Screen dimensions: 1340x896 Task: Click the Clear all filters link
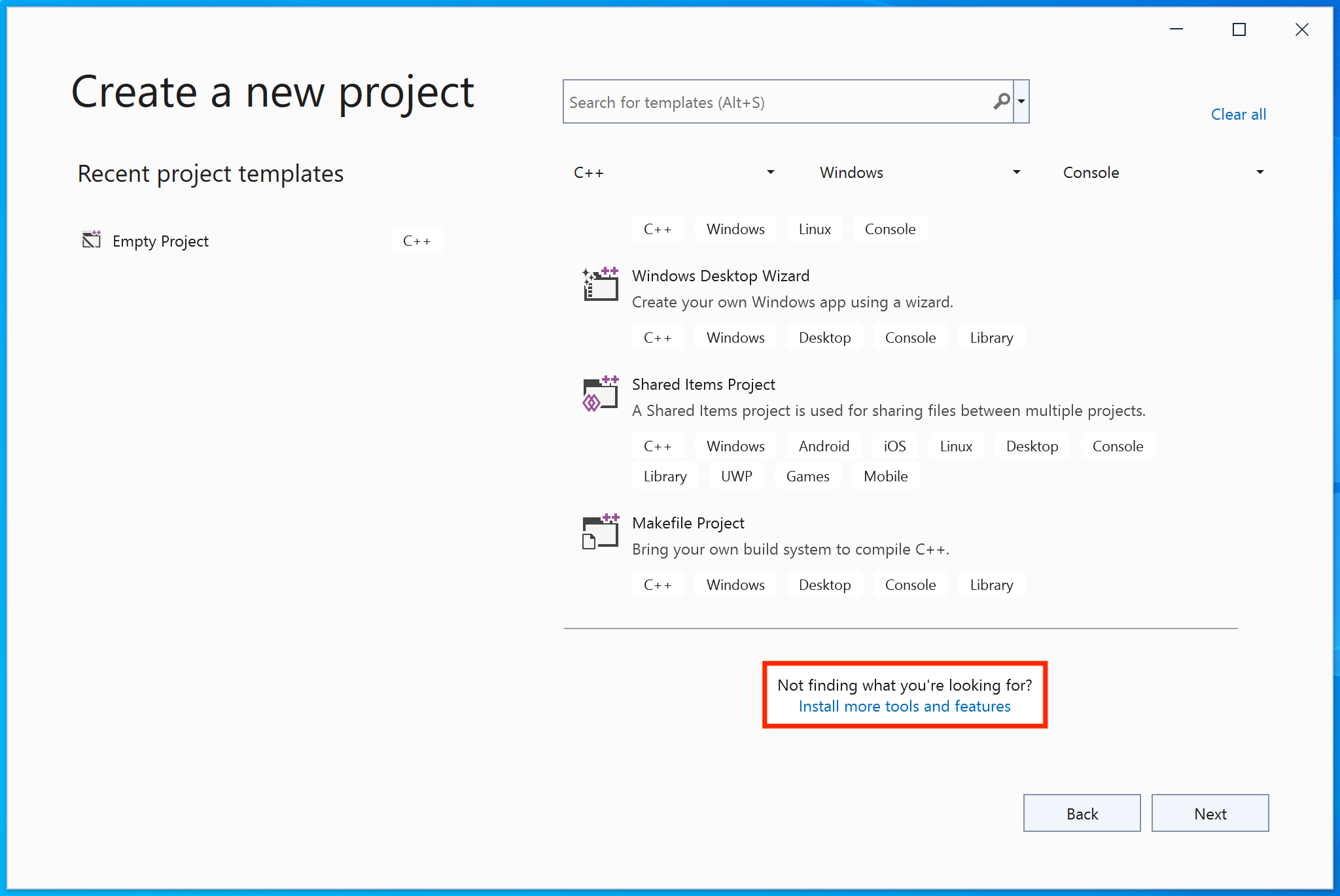coord(1238,114)
